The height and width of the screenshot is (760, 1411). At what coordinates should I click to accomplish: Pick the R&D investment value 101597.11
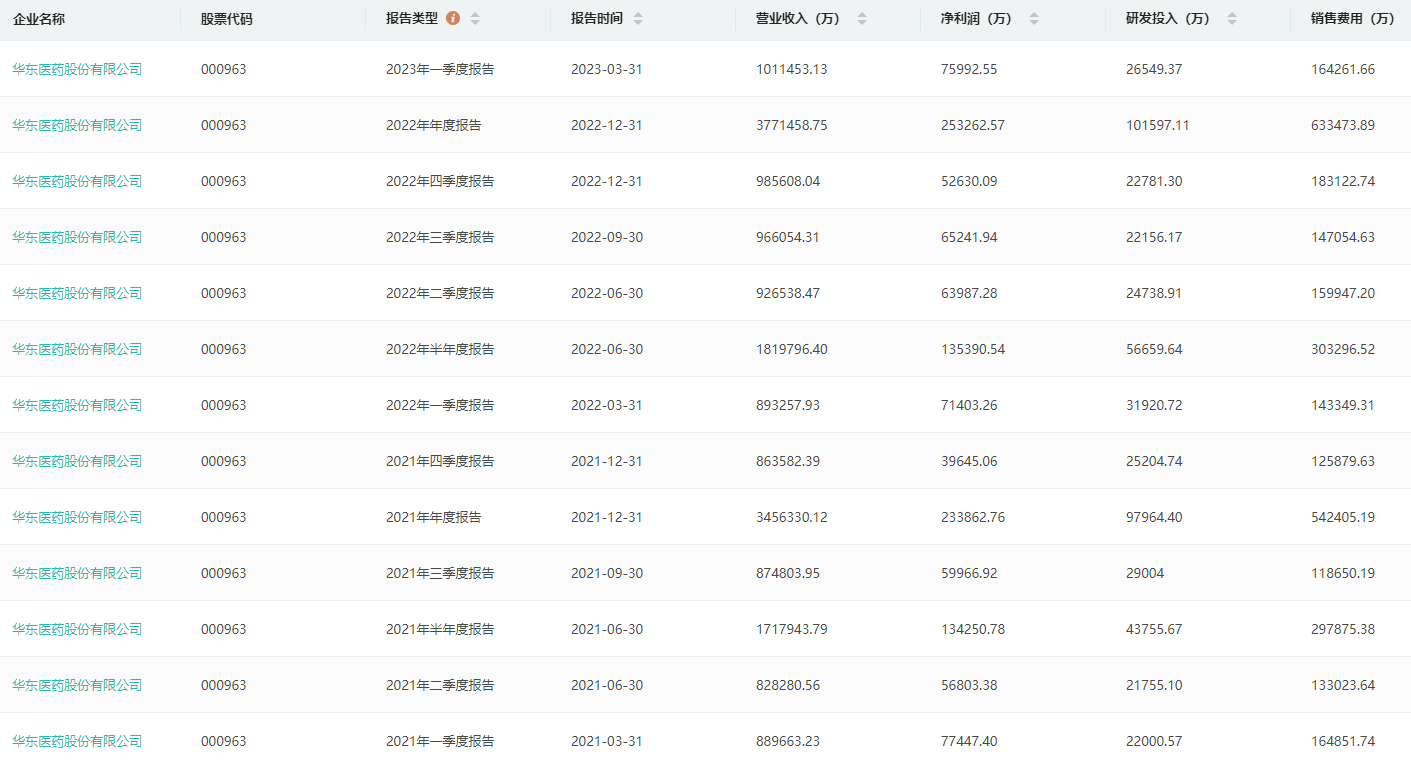1158,125
